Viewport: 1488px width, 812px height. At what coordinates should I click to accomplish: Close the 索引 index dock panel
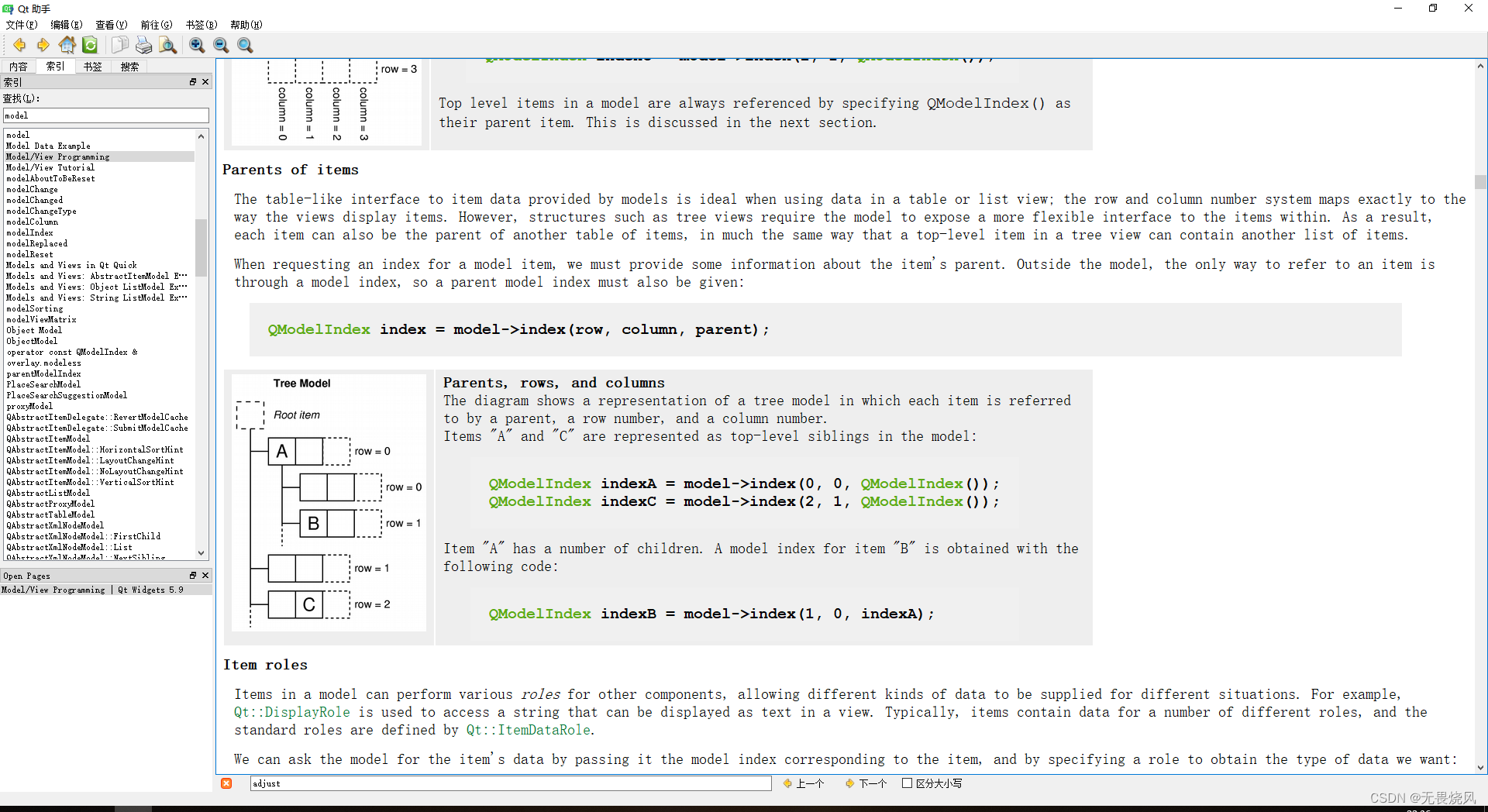(205, 81)
